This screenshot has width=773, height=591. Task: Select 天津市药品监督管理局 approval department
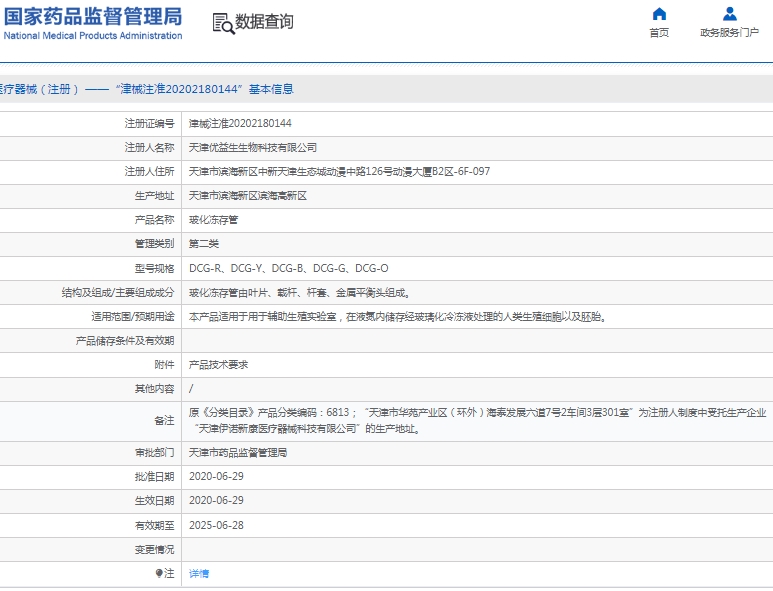238,452
